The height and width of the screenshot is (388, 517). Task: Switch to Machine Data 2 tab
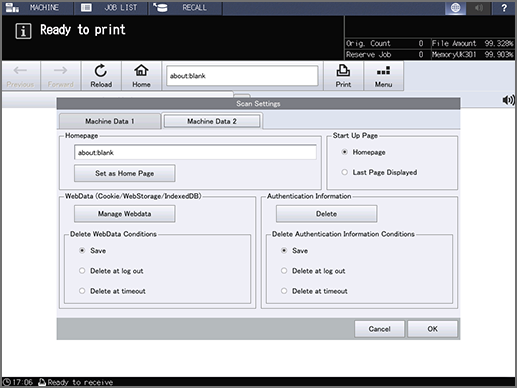[x=212, y=121]
